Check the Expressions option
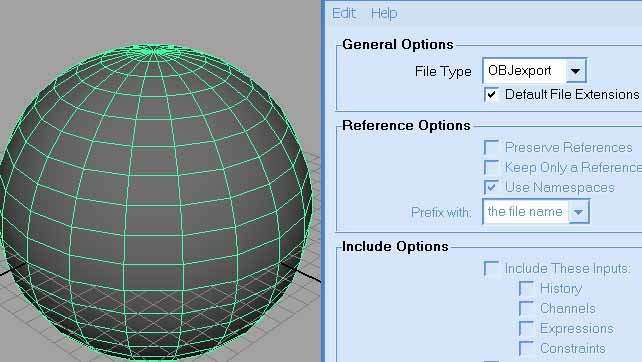The image size is (642, 362). click(526, 328)
